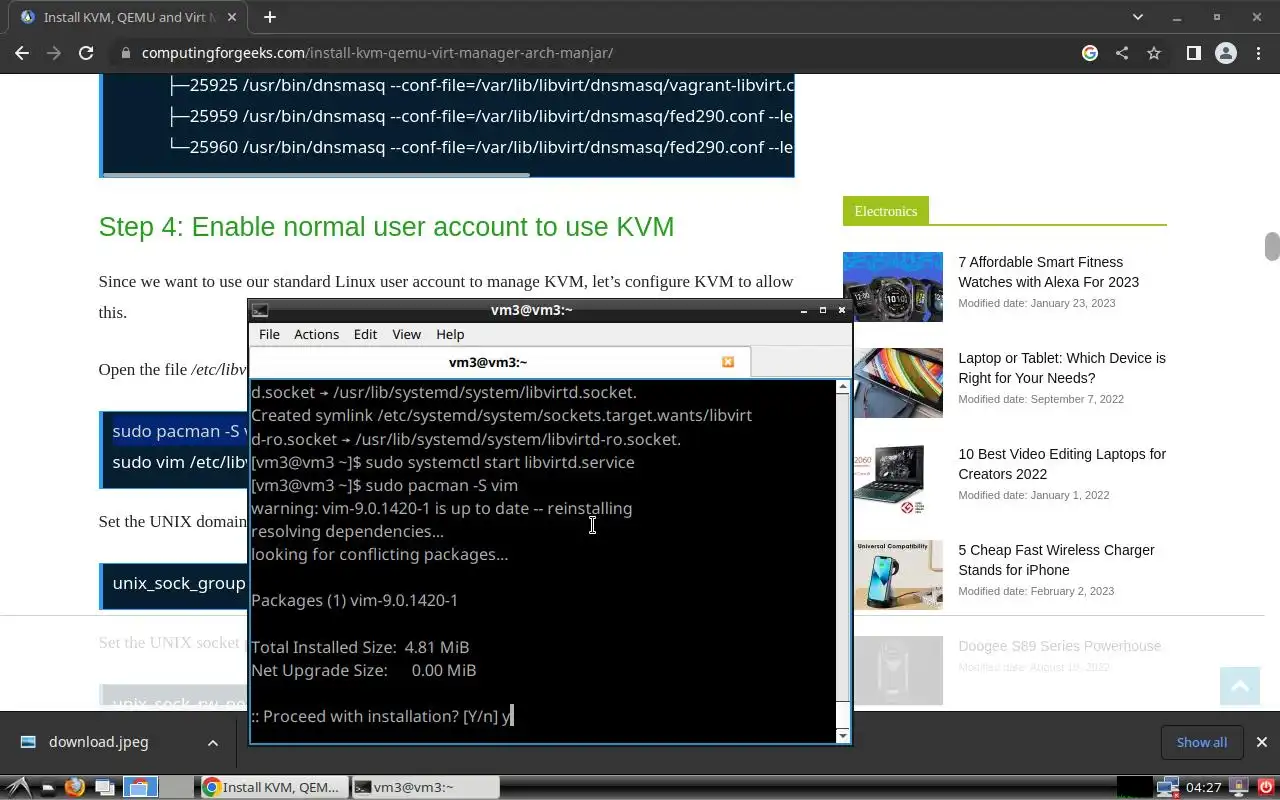Click the red power logout icon
This screenshot has height=800, width=1280.
1265,787
